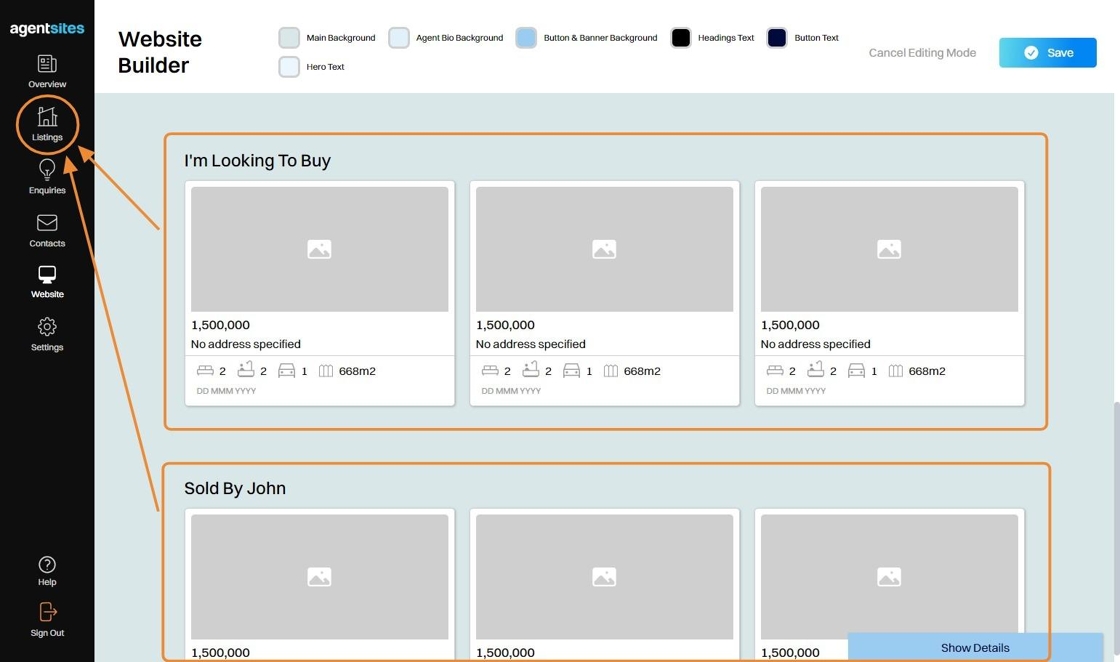Image resolution: width=1120 pixels, height=662 pixels.
Task: Click the Save button
Action: (1047, 53)
